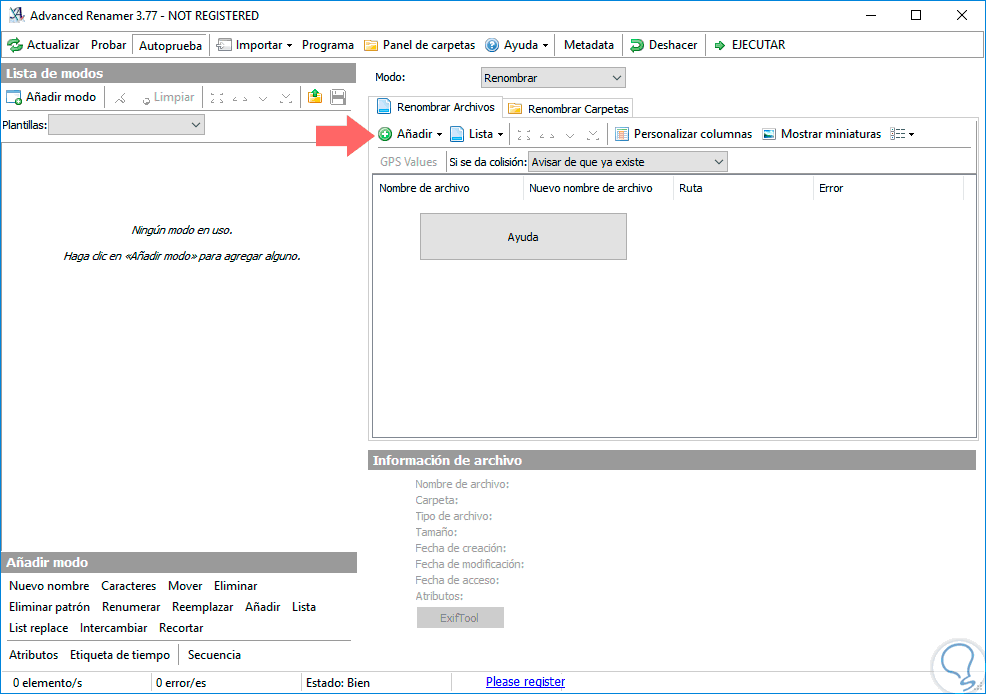
Task: Click move-down arrow in method list toolbar
Action: pyautogui.click(x=263, y=98)
